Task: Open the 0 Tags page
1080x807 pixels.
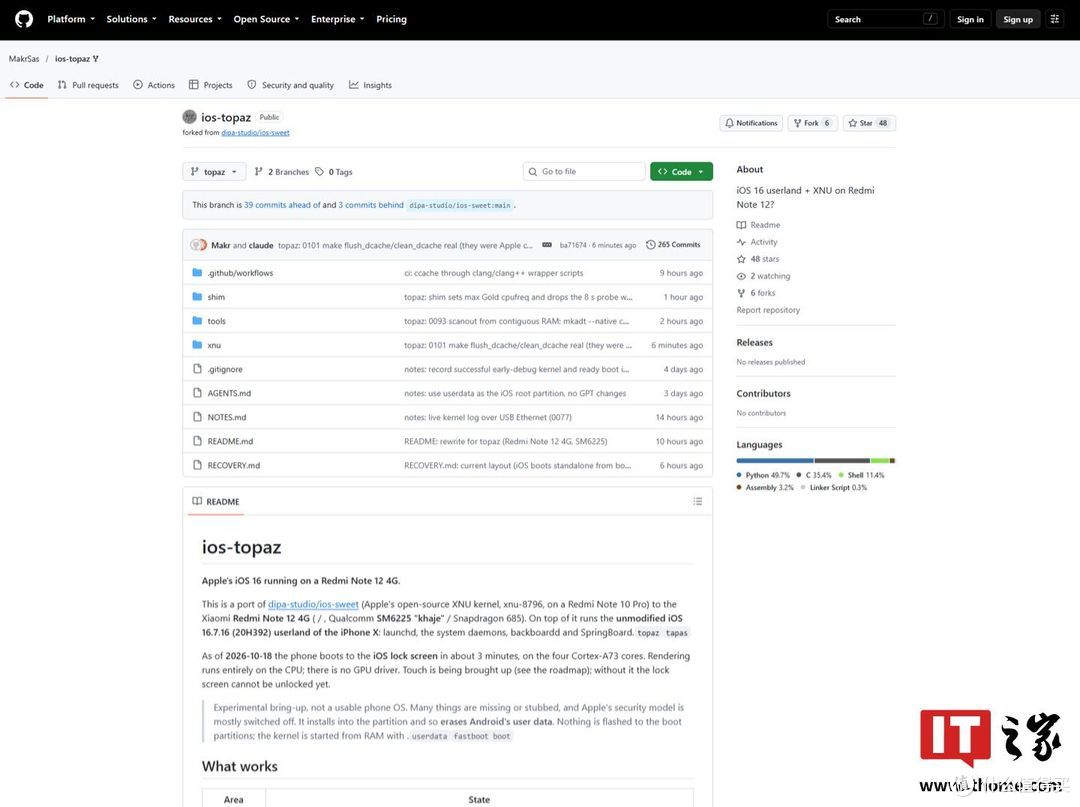Action: [334, 172]
